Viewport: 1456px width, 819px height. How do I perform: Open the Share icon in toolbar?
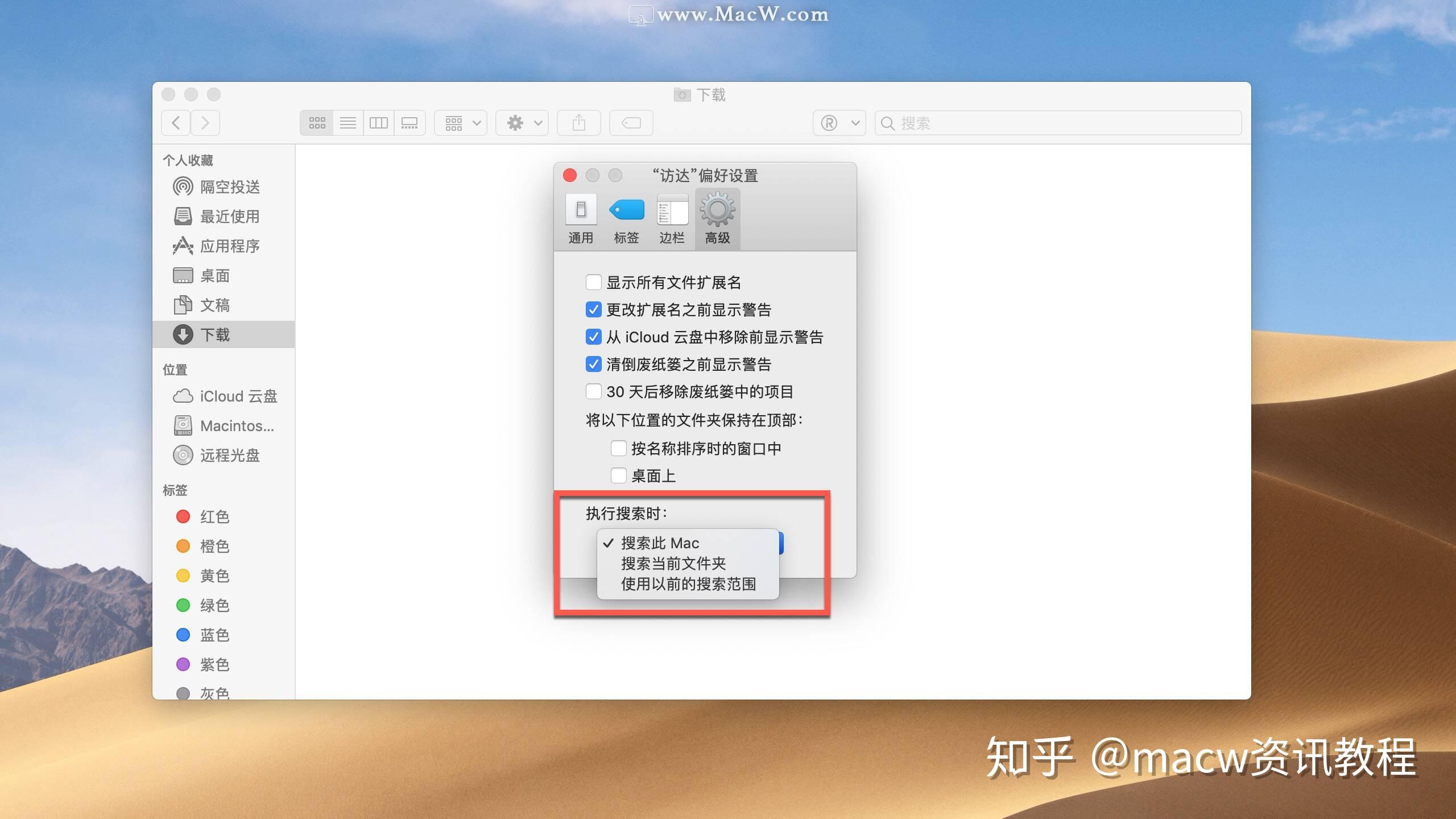click(578, 123)
